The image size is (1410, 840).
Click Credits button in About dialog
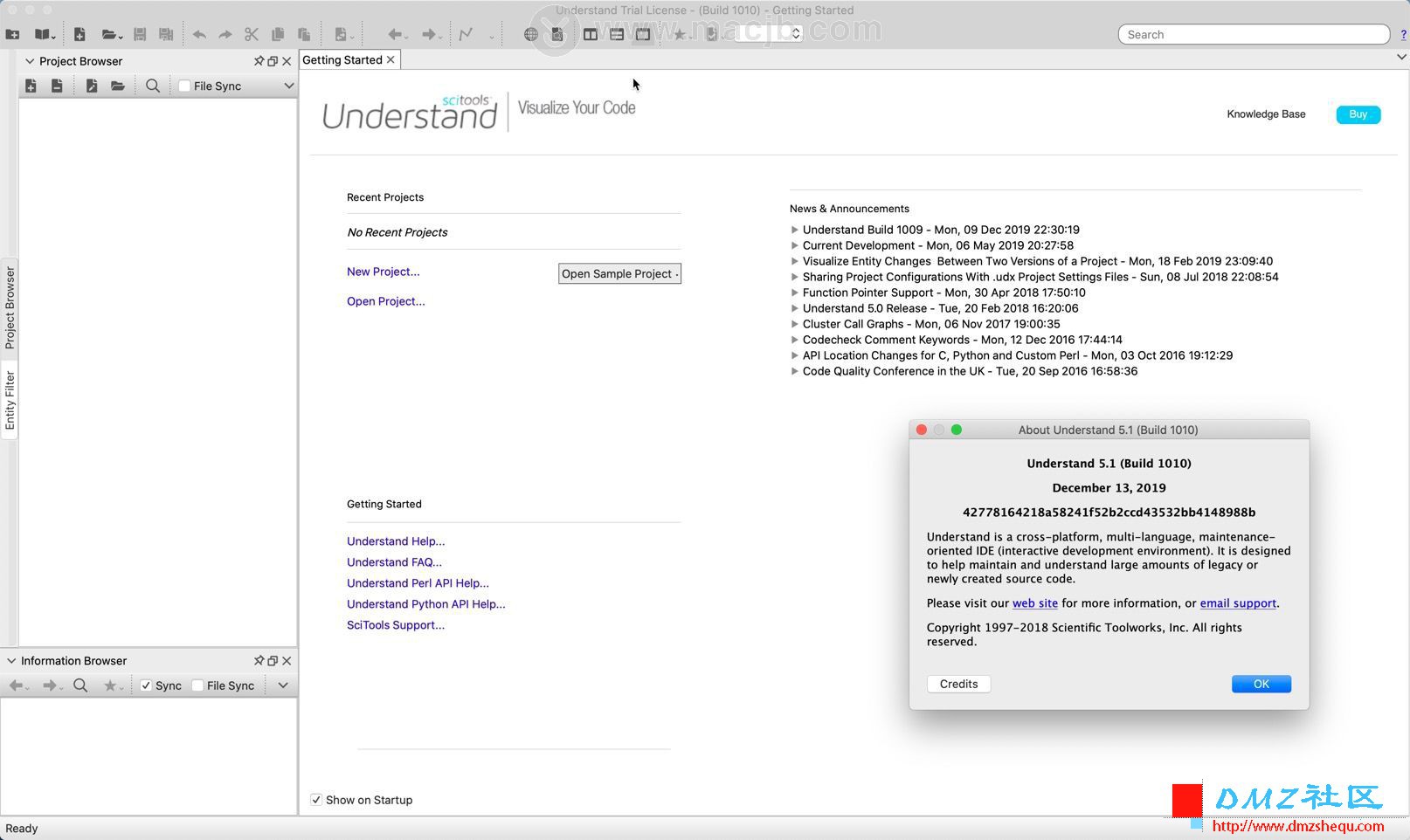(x=958, y=684)
